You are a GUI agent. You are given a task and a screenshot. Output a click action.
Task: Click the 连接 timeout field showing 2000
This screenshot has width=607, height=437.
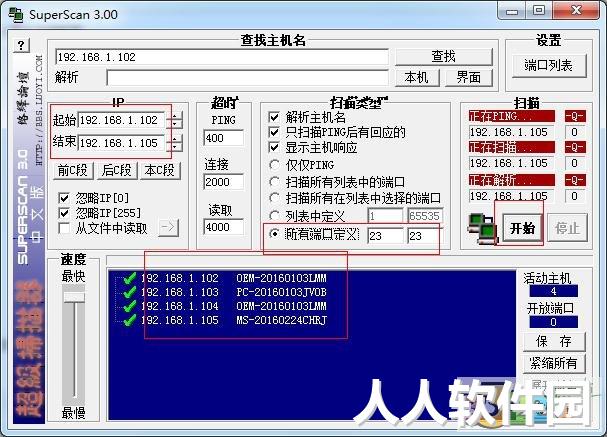click(223, 182)
